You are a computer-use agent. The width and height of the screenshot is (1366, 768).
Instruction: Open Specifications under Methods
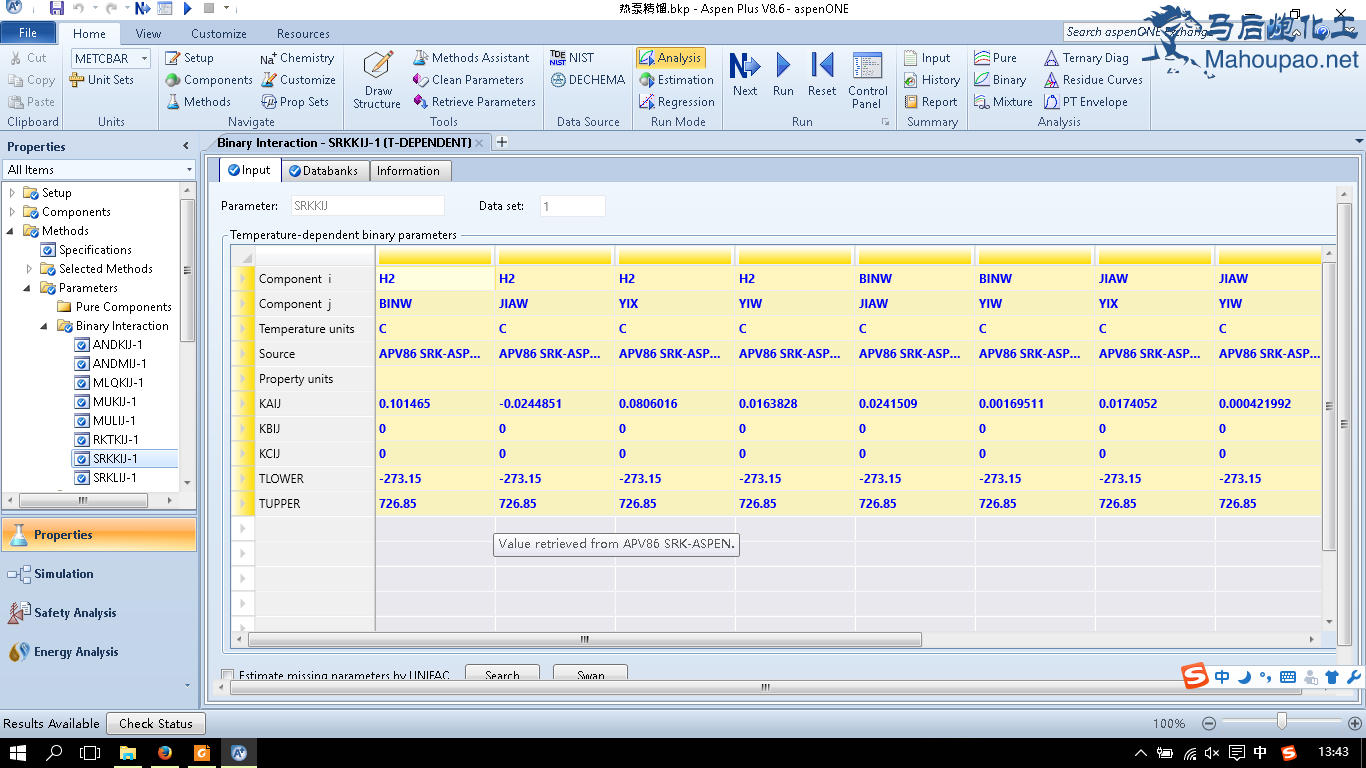(x=95, y=250)
